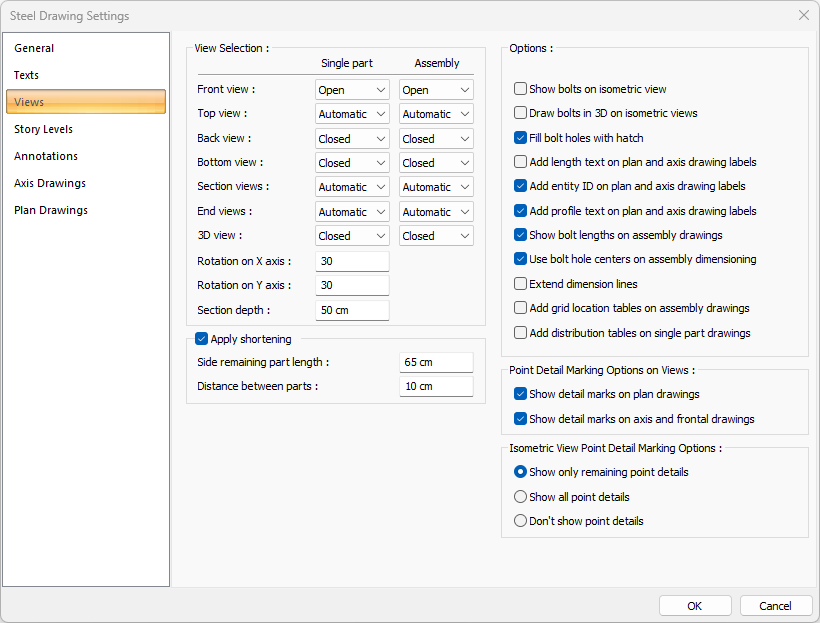Expand Back view Assembly dropdown
Screen dimensions: 820x623
tap(436, 139)
